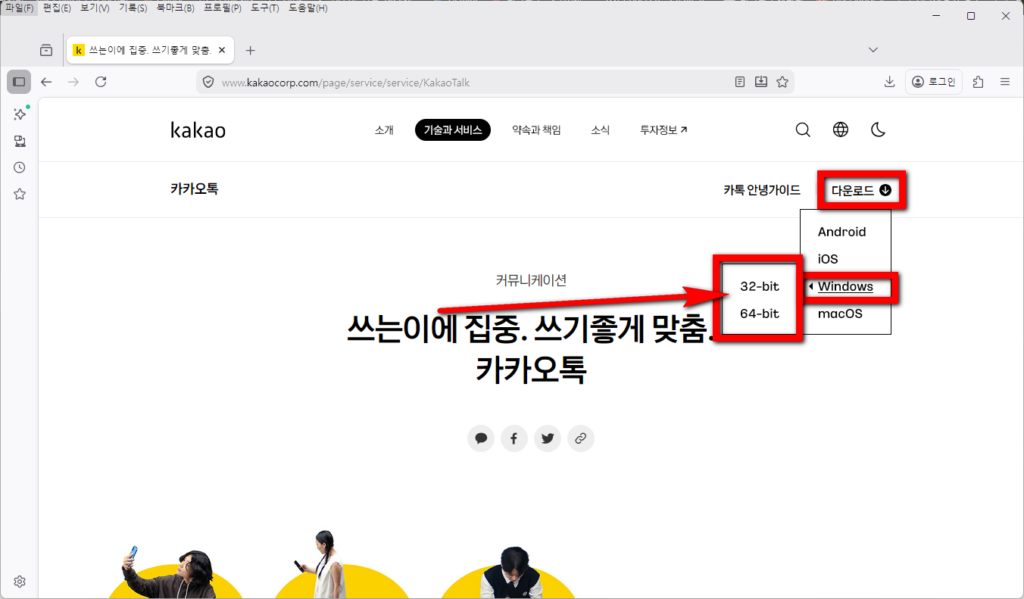Expand the 다운로드 dropdown button
This screenshot has height=599, width=1024.
click(x=861, y=190)
